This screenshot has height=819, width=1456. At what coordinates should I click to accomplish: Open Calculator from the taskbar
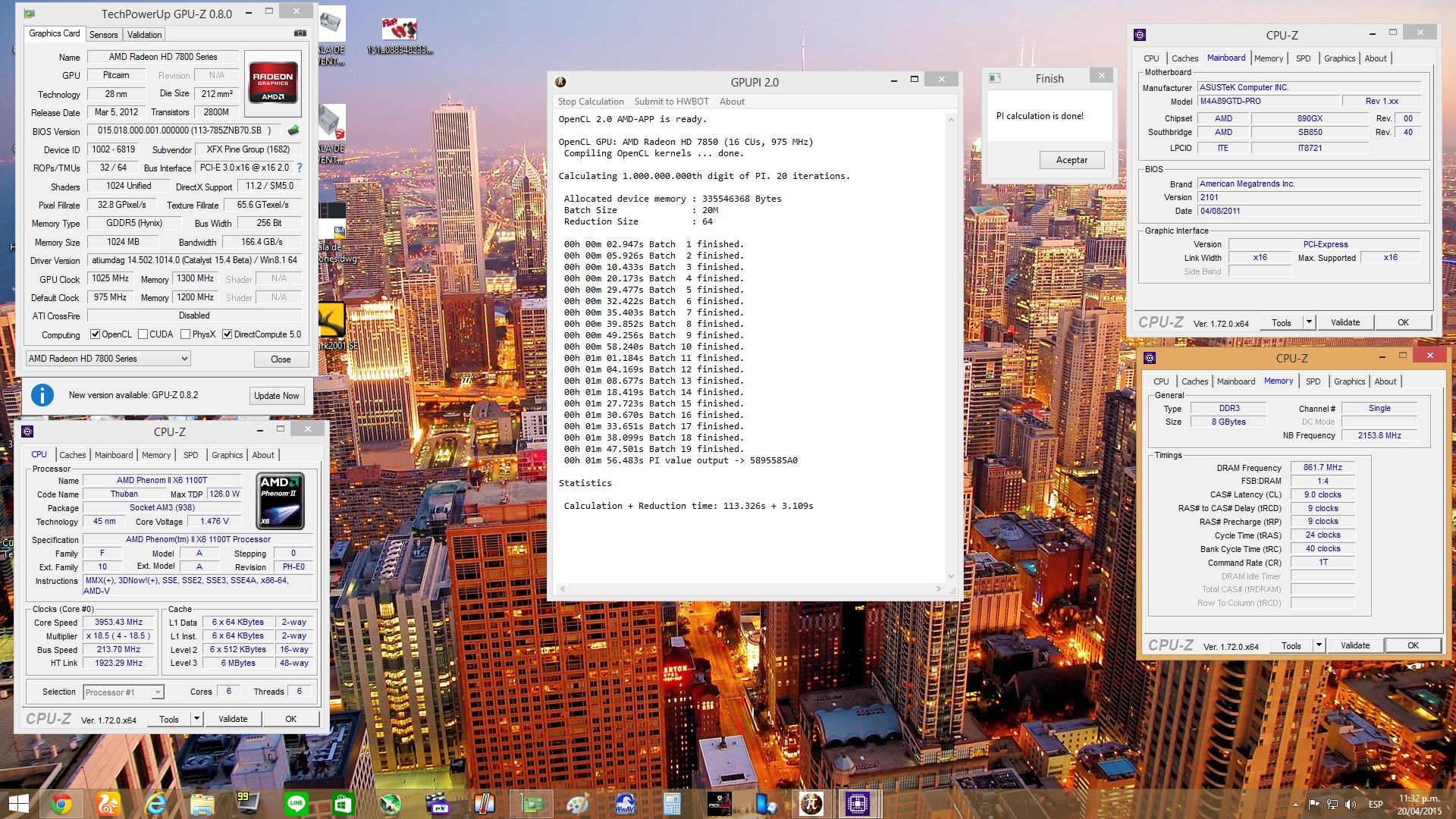tap(672, 804)
